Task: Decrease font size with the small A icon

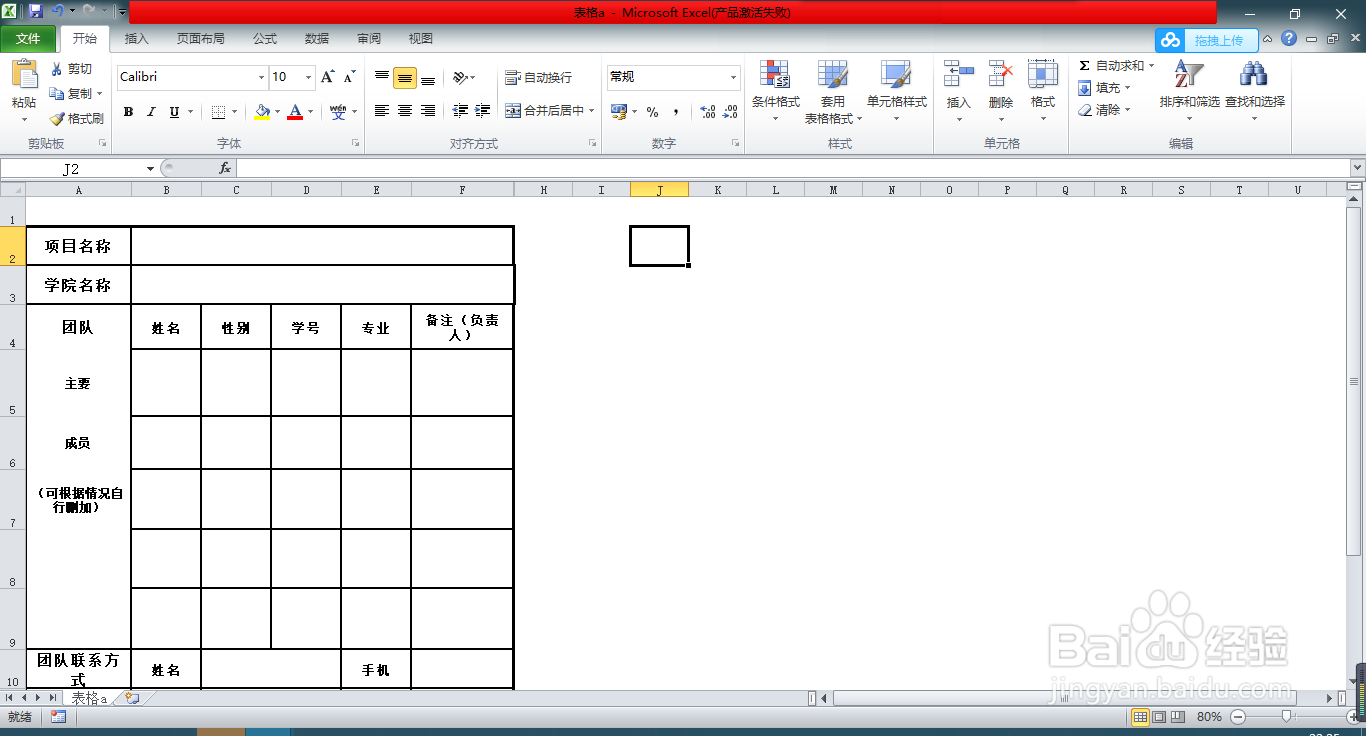Action: [x=349, y=77]
